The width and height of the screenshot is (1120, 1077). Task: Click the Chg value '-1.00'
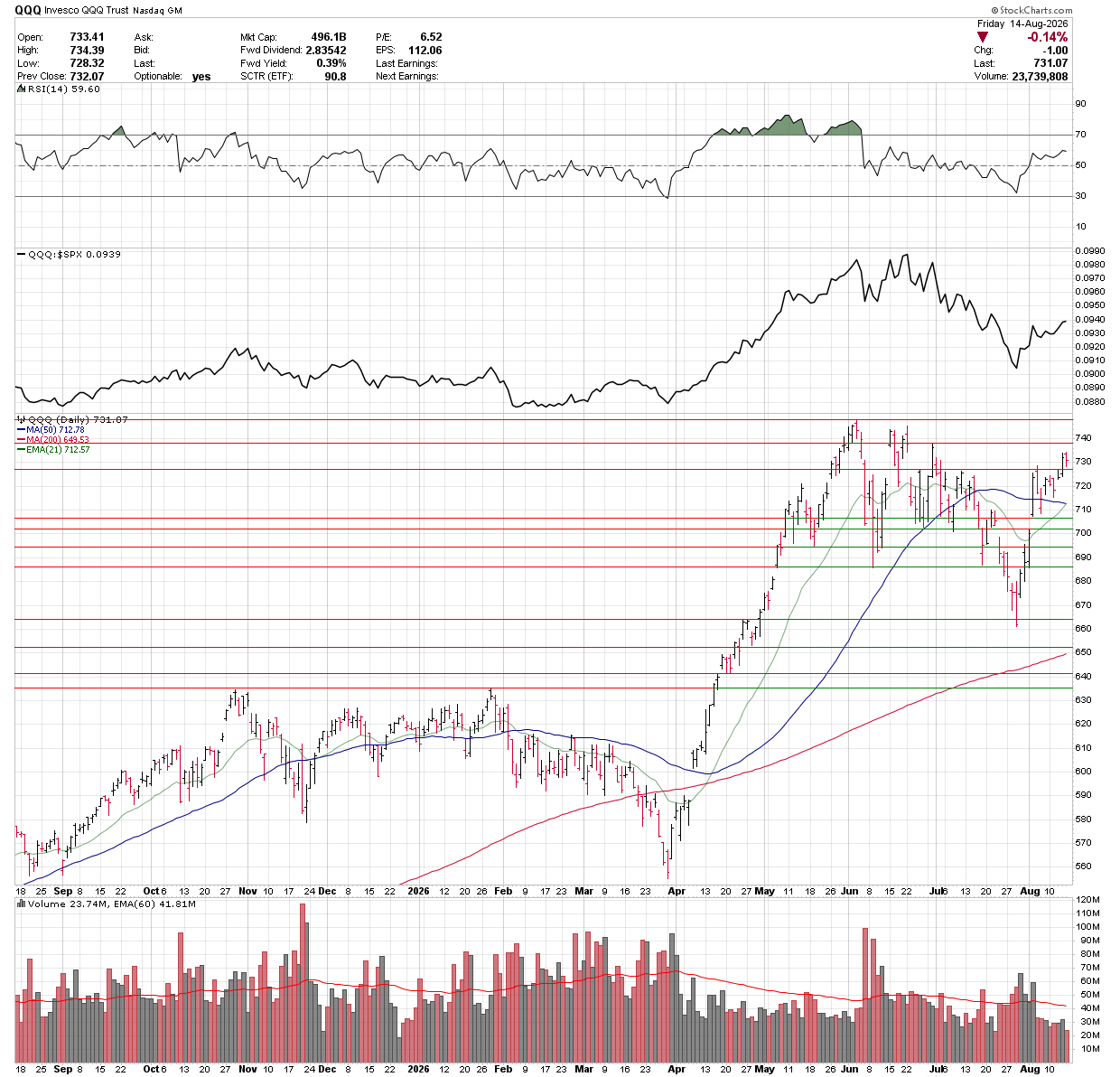click(1055, 51)
